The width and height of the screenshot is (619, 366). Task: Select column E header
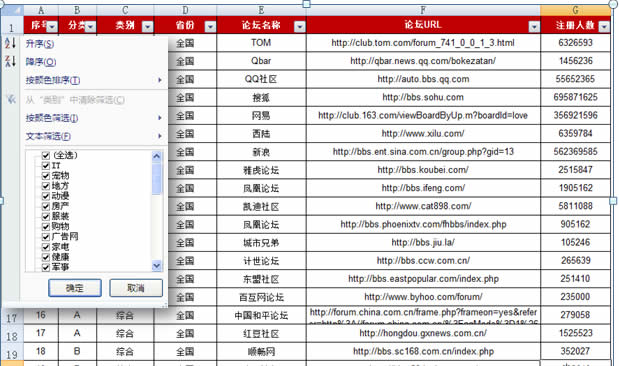pos(261,10)
